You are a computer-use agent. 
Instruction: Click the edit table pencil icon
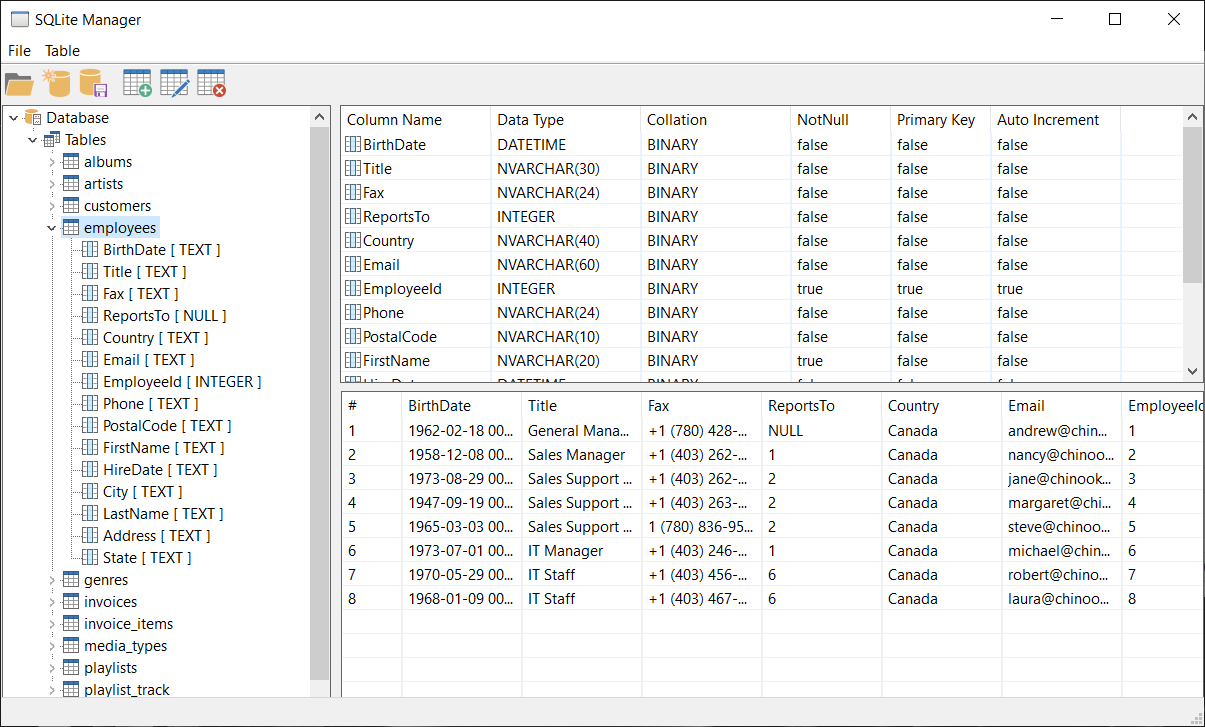click(x=174, y=83)
